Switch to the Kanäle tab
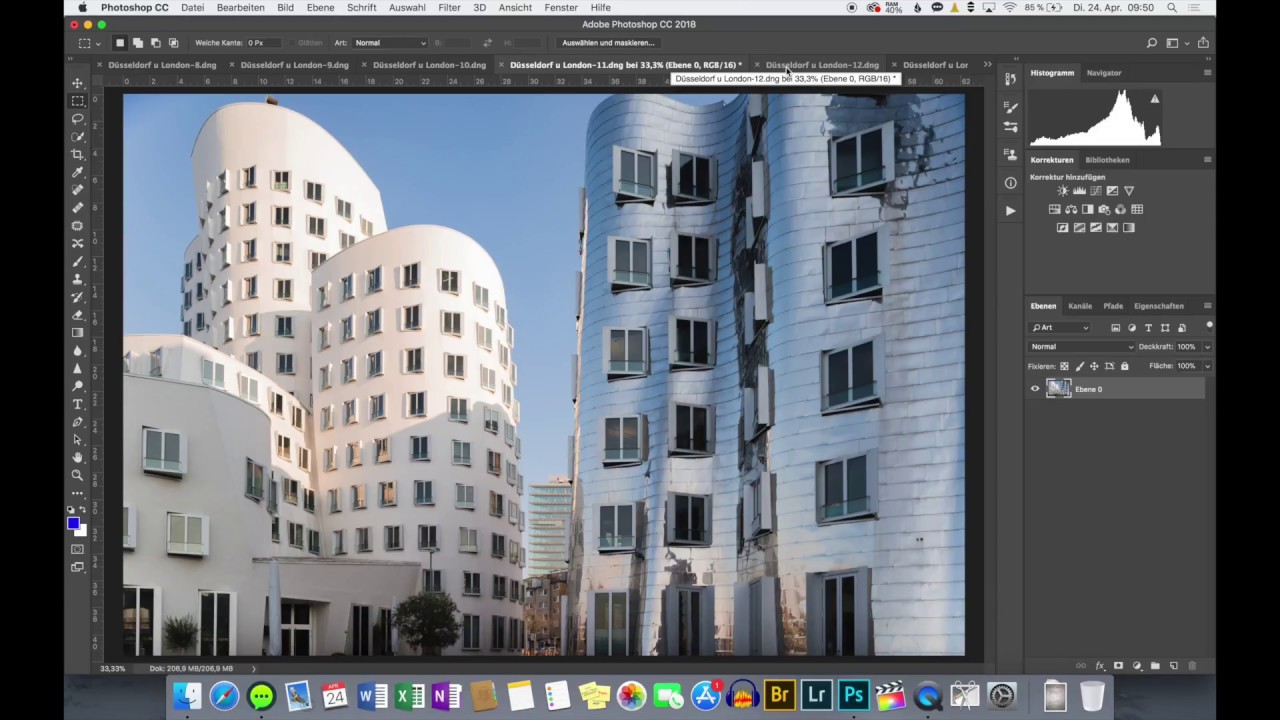The height and width of the screenshot is (720, 1280). click(1080, 306)
